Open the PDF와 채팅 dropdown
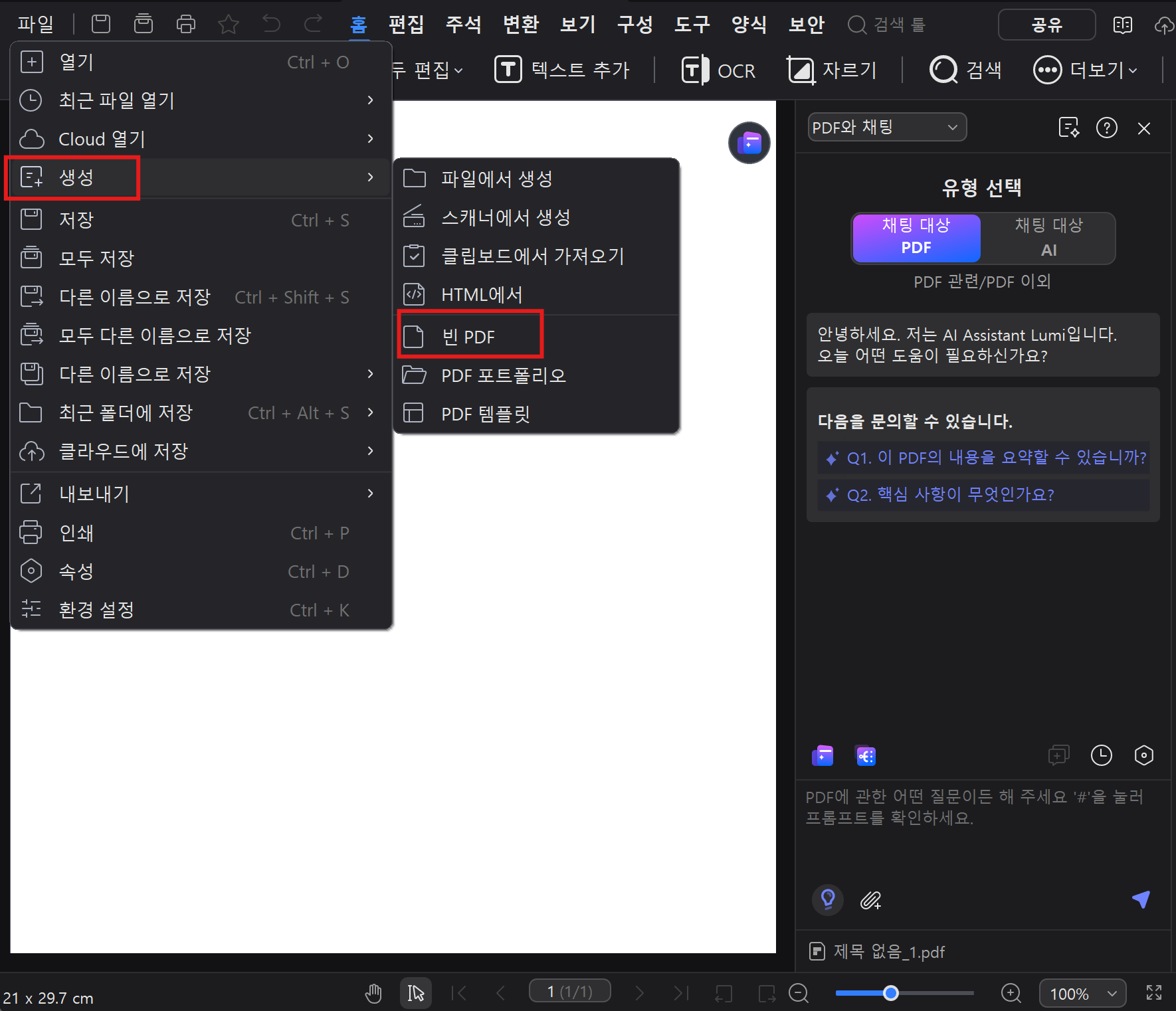Screen dimensions: 1176x1011 [x=887, y=127]
